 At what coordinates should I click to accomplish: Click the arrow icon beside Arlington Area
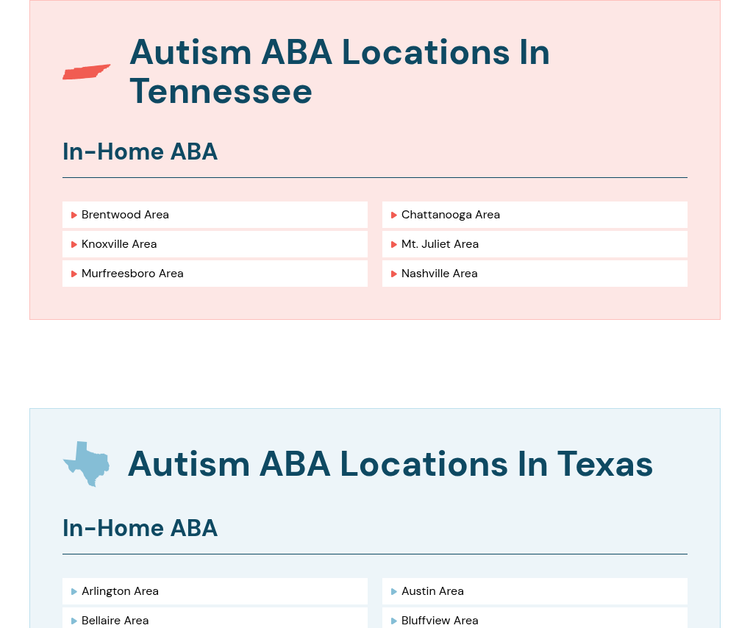(74, 592)
